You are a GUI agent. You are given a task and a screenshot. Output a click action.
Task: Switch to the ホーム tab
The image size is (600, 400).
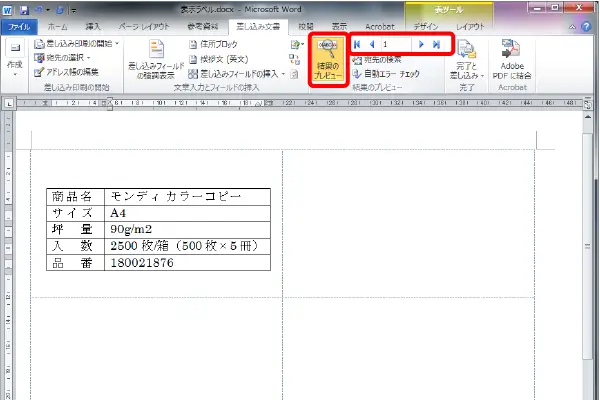(x=57, y=27)
